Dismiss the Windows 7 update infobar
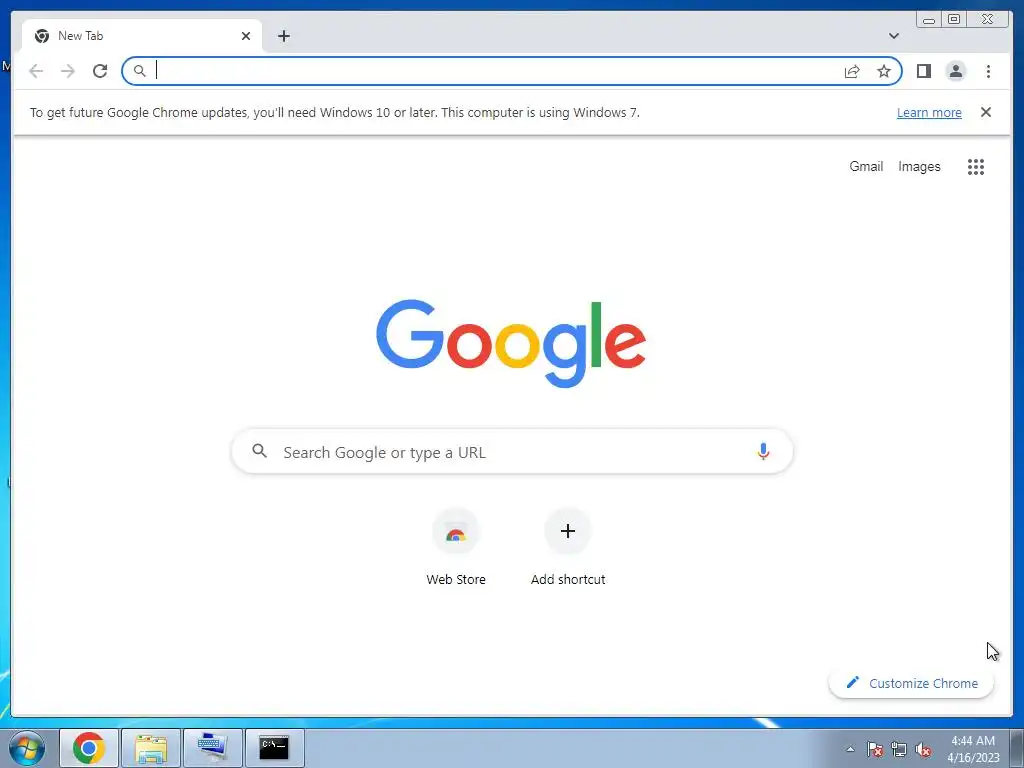 [x=985, y=112]
